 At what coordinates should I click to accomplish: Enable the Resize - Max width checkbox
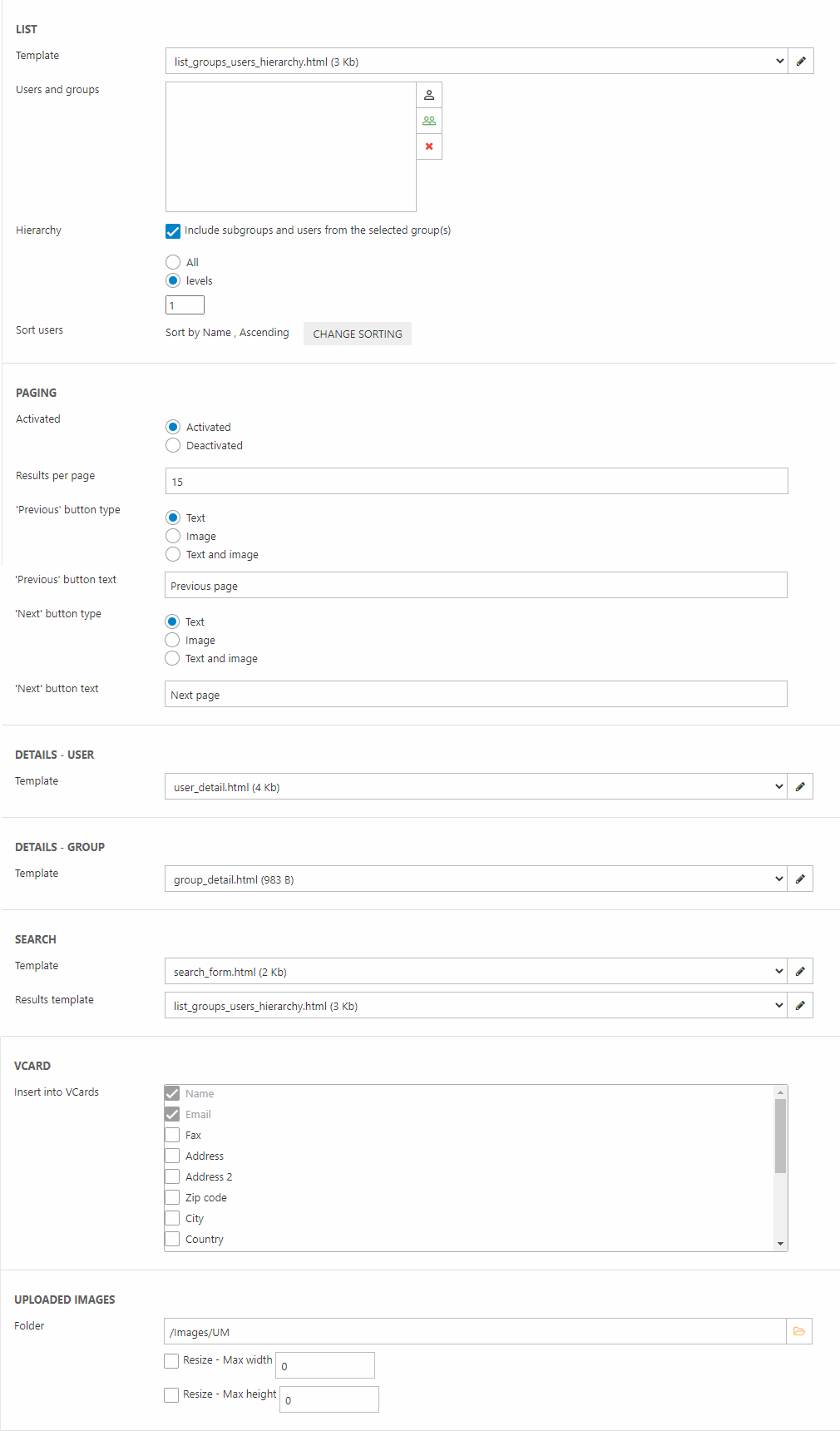[x=171, y=1361]
